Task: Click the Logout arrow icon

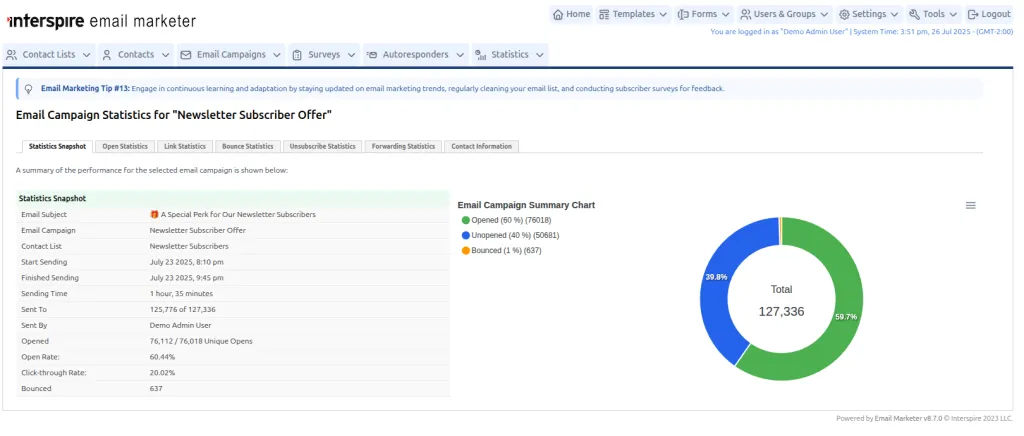Action: pyautogui.click(x=972, y=14)
